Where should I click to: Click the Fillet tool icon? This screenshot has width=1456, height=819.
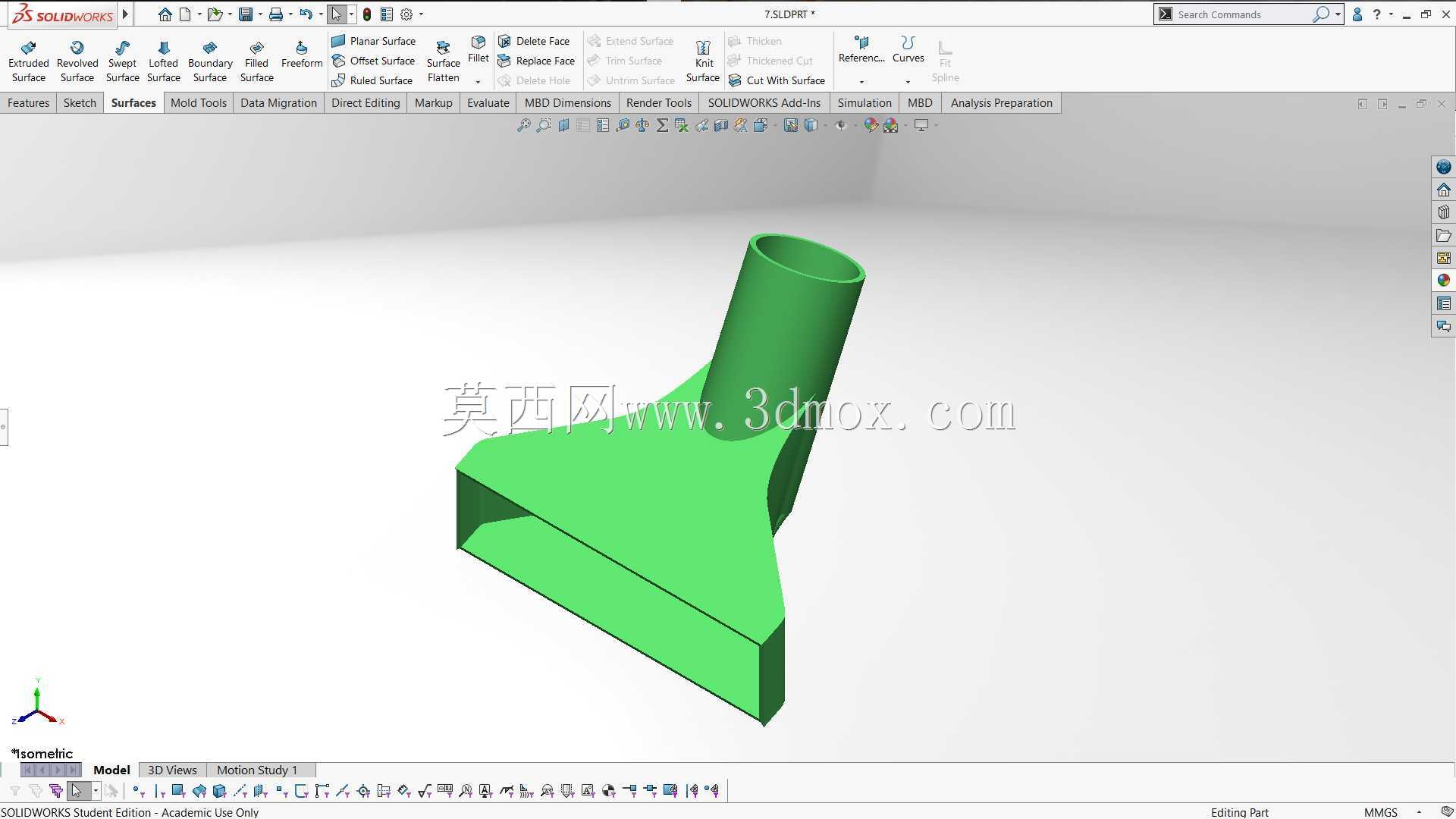479,42
